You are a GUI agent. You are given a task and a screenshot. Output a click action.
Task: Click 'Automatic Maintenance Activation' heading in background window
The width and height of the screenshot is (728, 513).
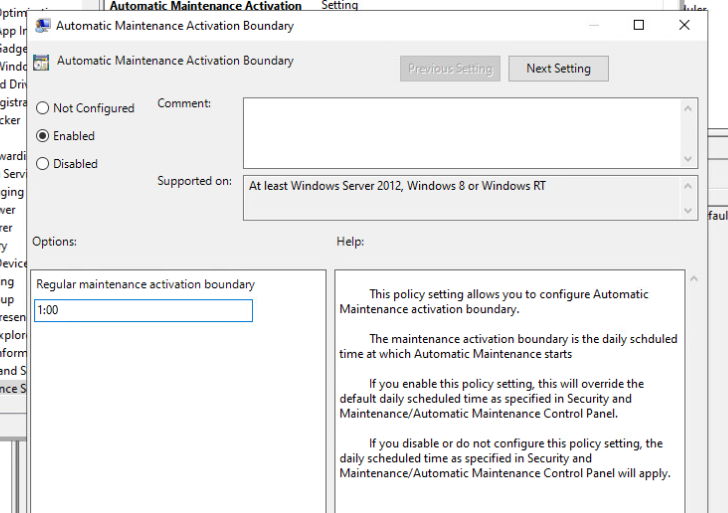click(206, 6)
